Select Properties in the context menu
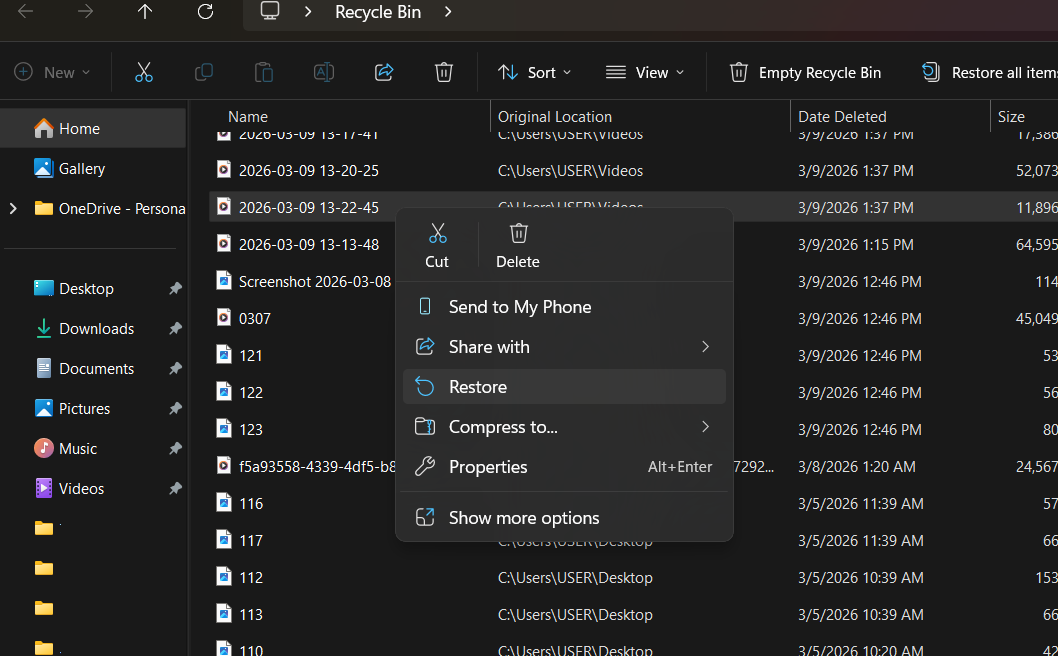The width and height of the screenshot is (1058, 661). click(488, 467)
